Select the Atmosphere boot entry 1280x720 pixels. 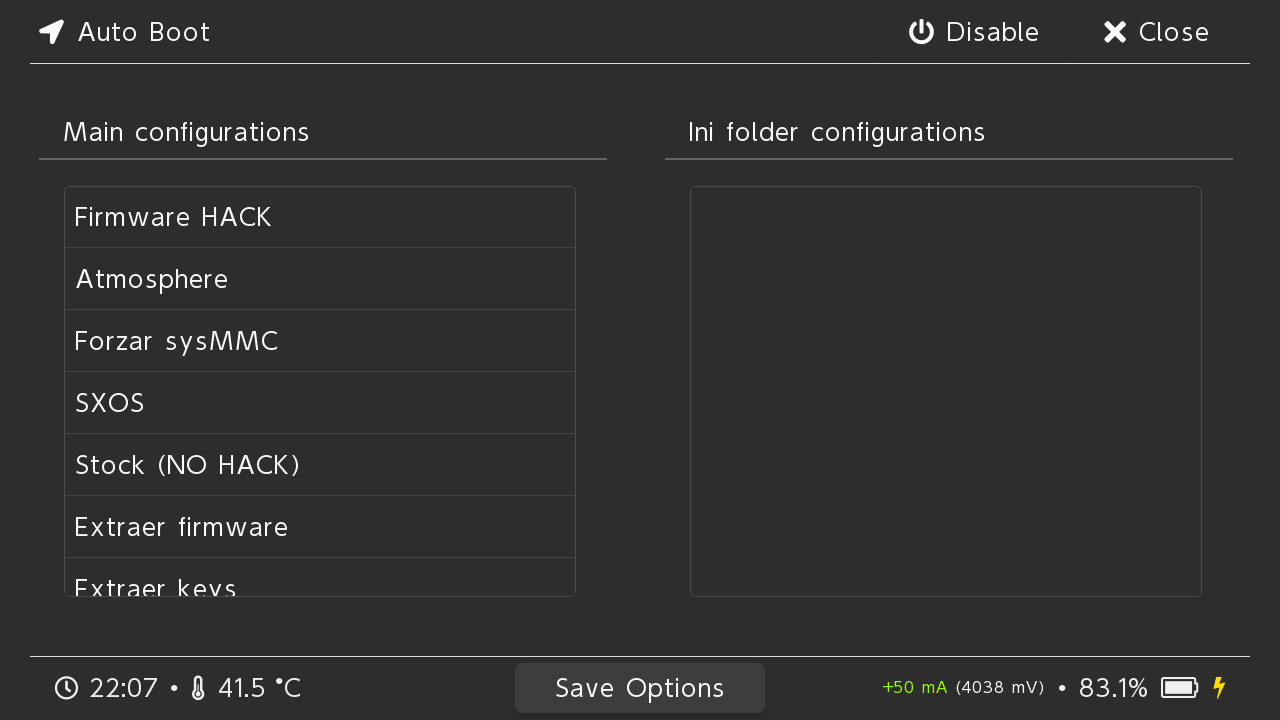pos(320,279)
